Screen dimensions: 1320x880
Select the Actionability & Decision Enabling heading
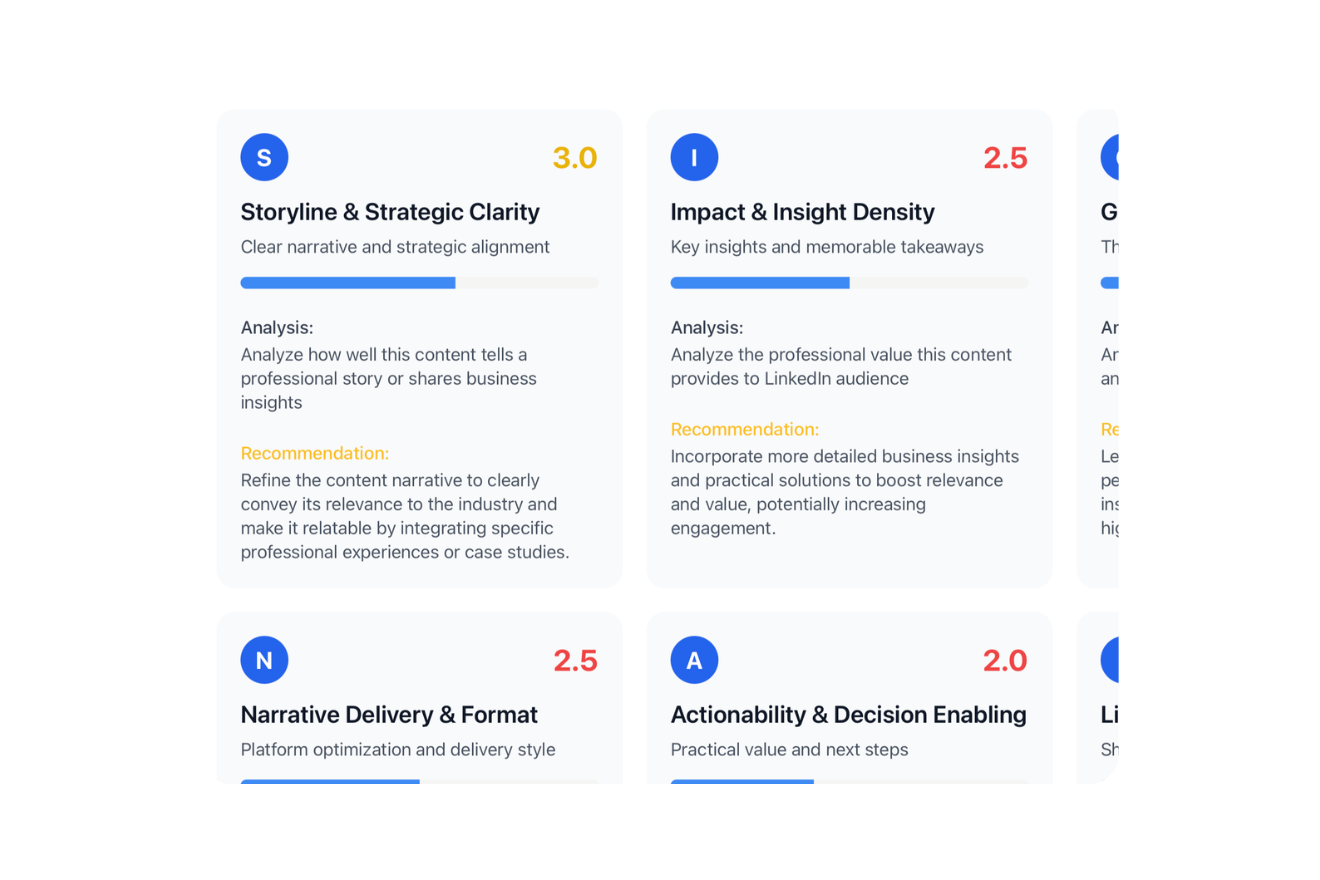848,715
